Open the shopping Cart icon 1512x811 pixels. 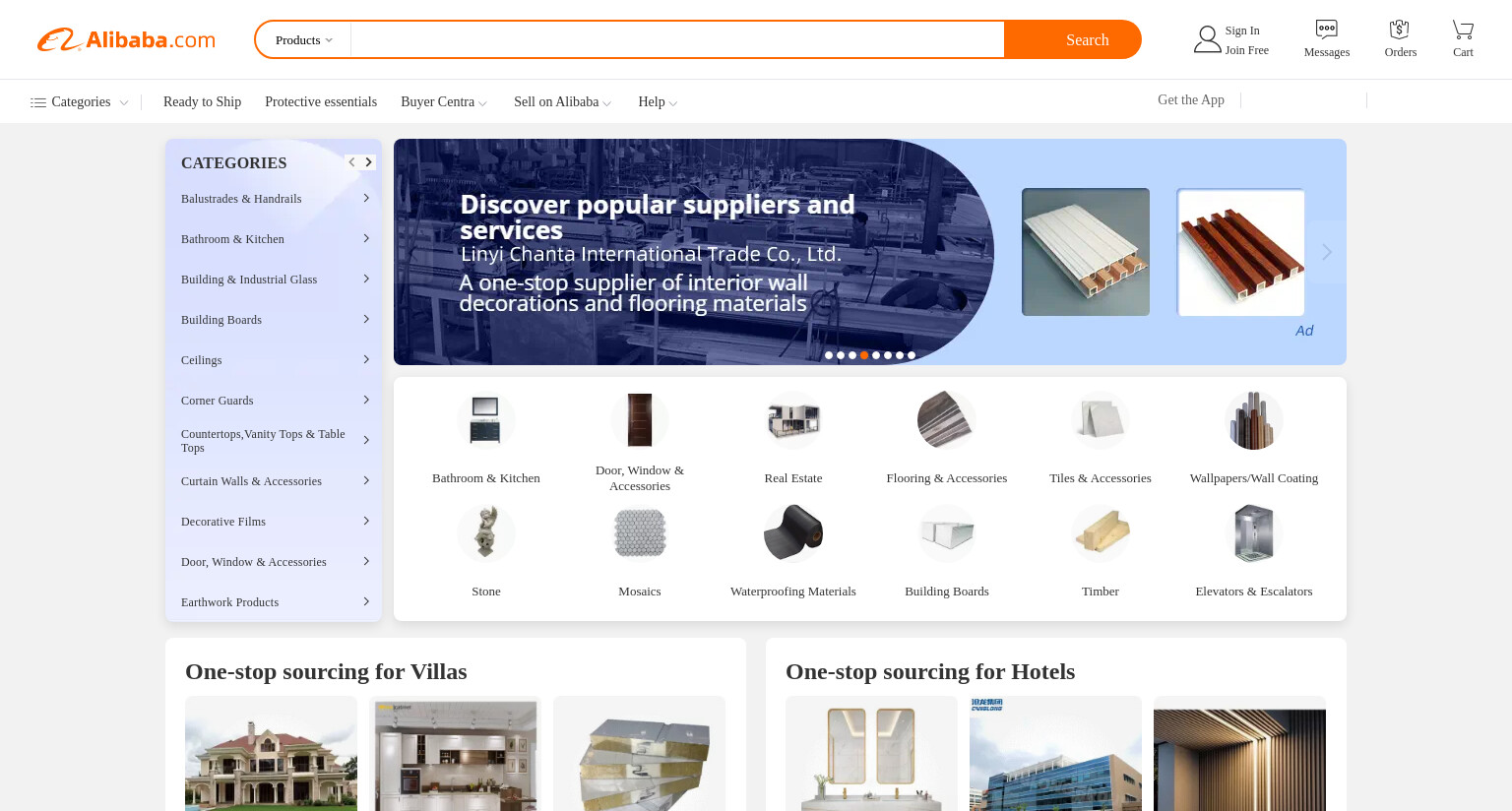pos(1463,30)
